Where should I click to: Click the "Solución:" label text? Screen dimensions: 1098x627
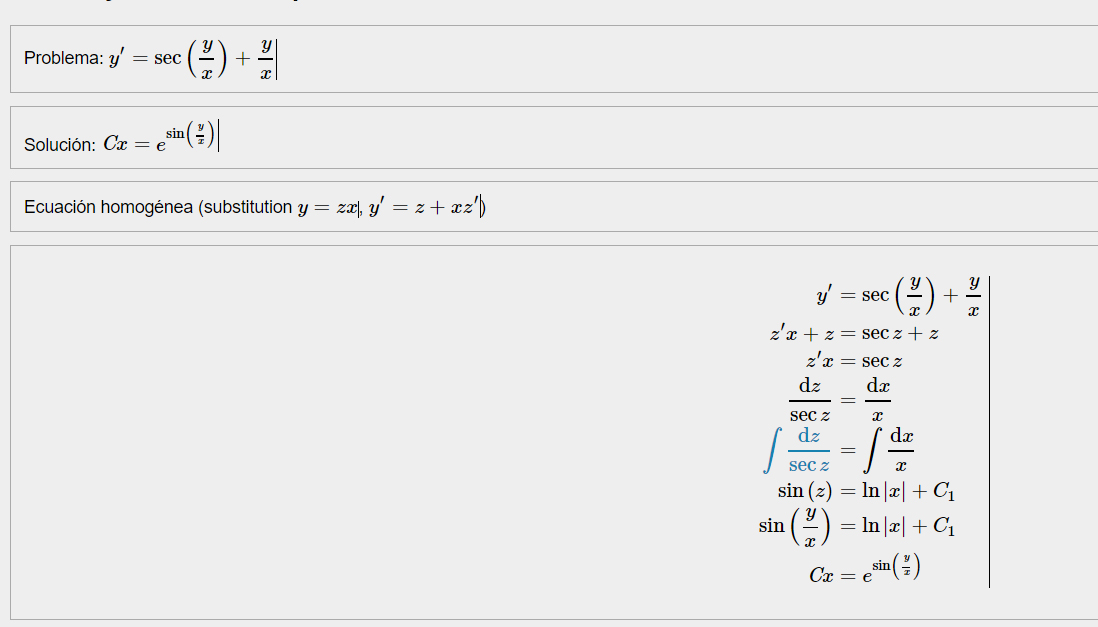[x=60, y=145]
